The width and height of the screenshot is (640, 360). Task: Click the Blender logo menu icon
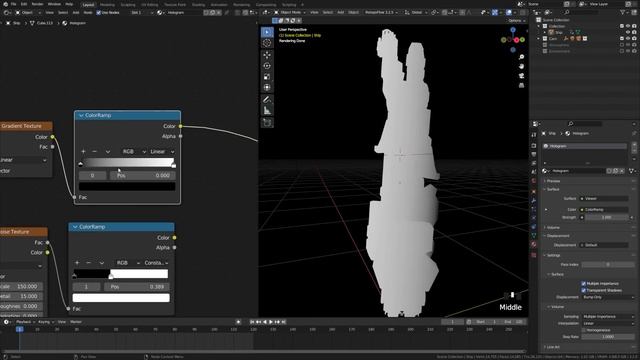[x=5, y=4]
